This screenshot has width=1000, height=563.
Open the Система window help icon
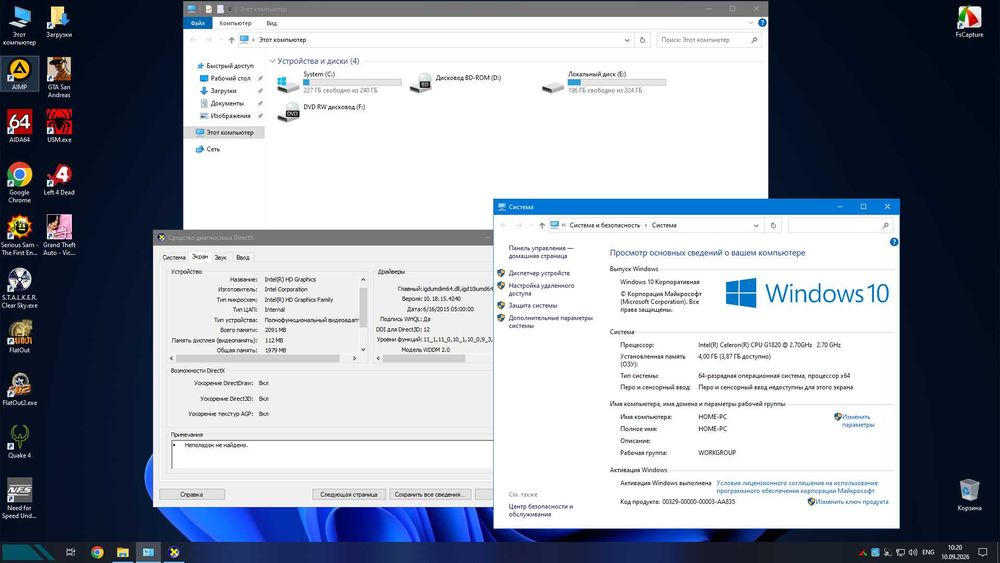click(x=893, y=242)
